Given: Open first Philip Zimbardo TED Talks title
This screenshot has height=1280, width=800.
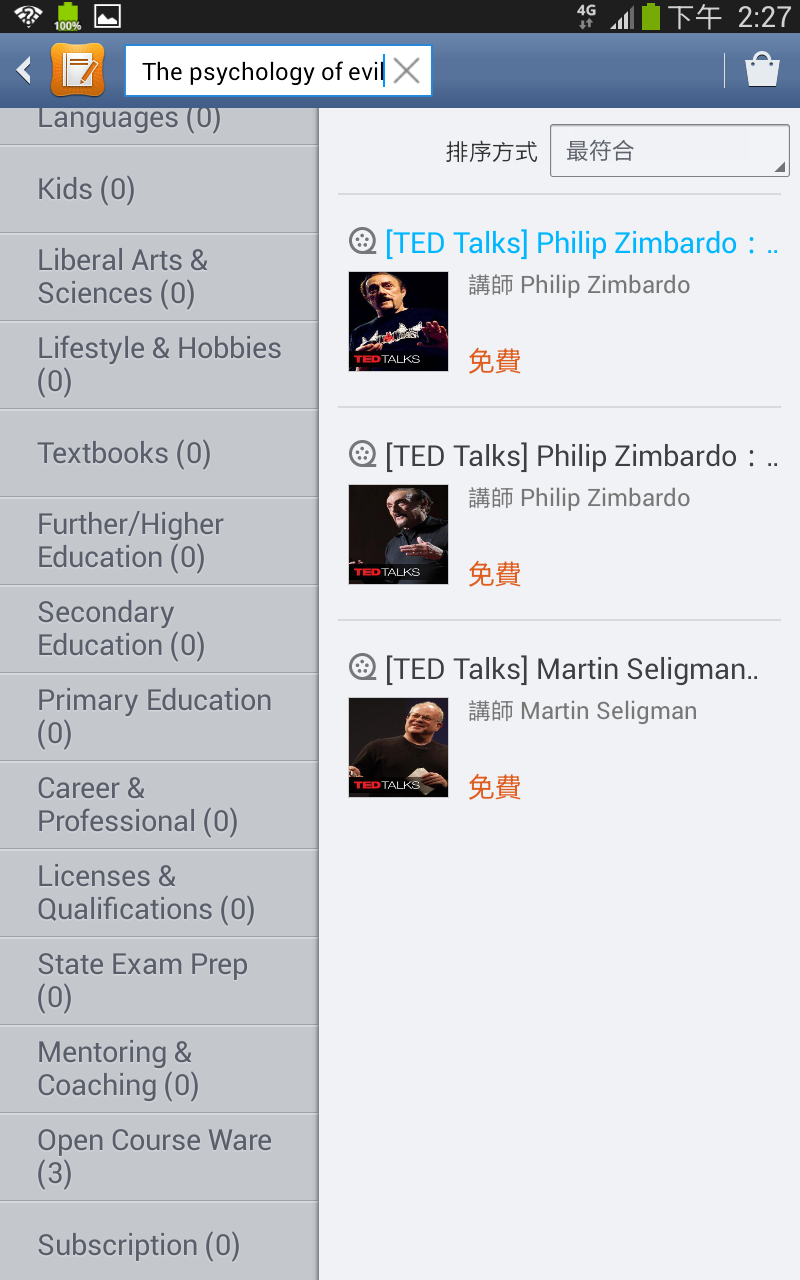Looking at the screenshot, I should [x=580, y=243].
